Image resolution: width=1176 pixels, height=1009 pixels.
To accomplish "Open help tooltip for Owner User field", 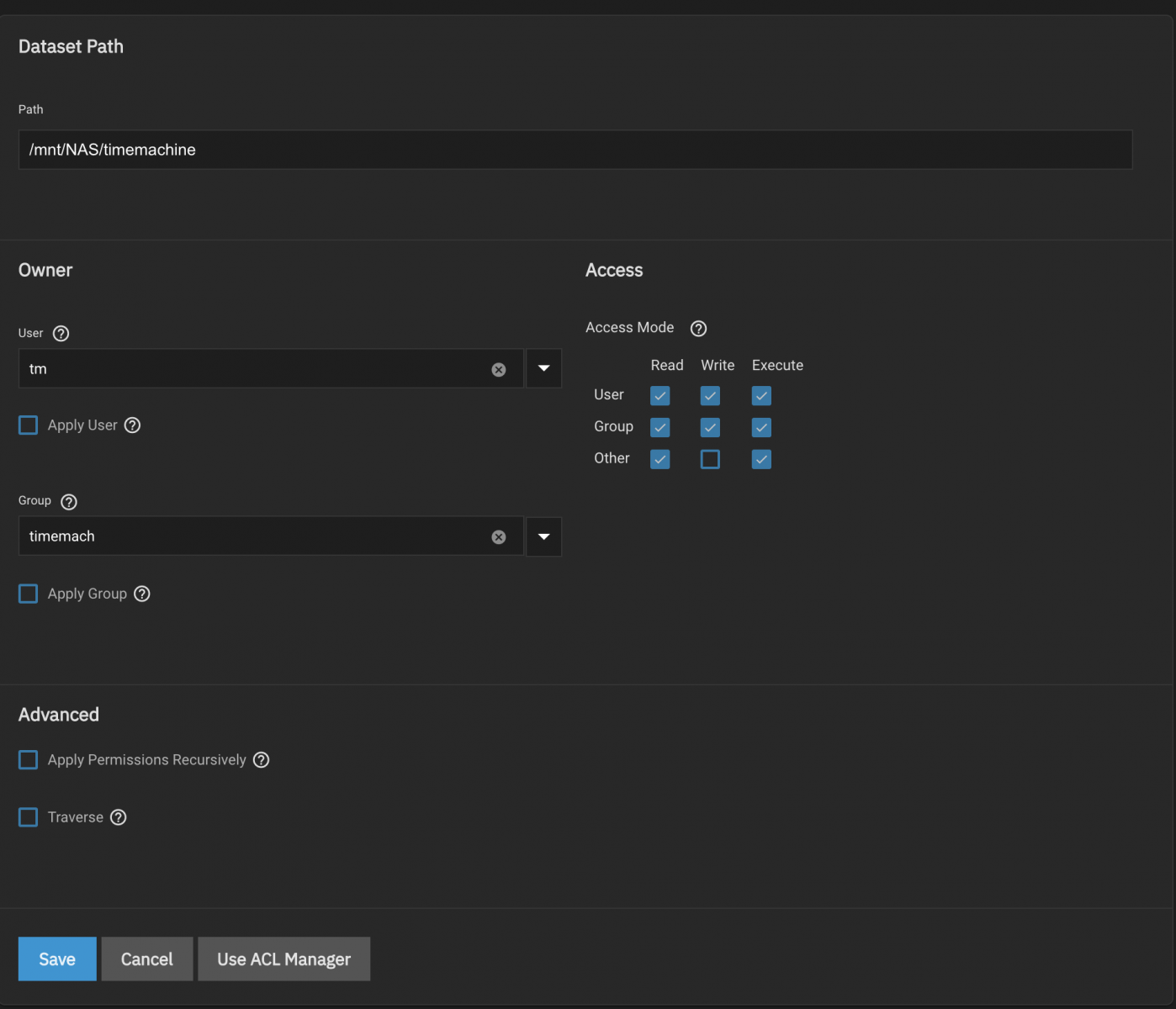I will [x=61, y=334].
